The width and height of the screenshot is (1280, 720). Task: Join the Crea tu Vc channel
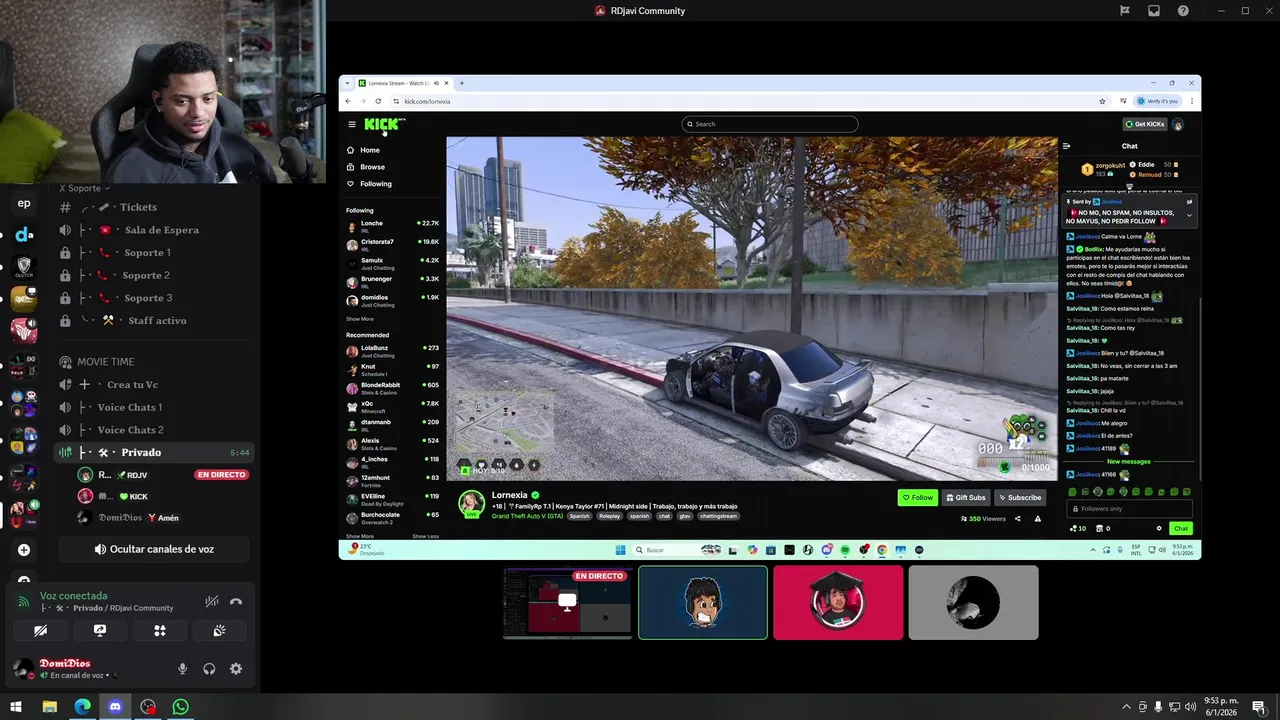(153, 385)
